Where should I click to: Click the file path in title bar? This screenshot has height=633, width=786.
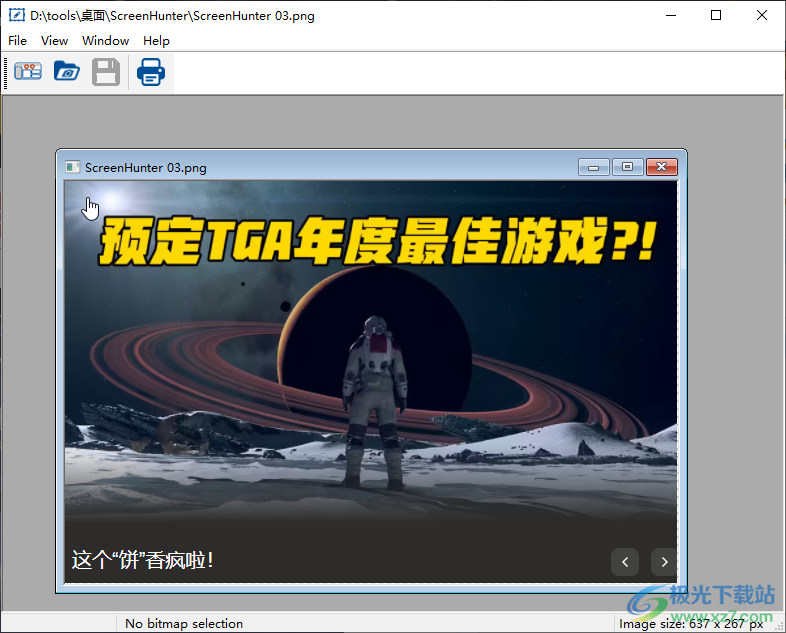(x=172, y=16)
